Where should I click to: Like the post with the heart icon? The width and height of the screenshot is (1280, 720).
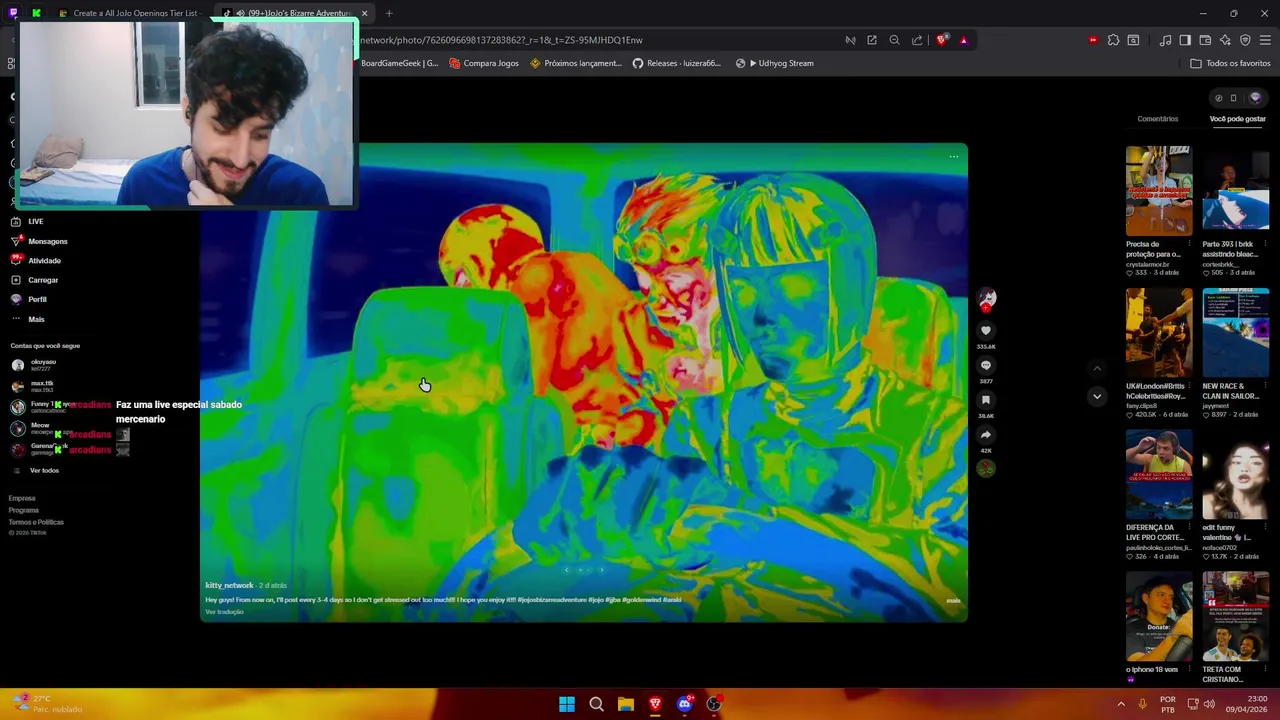985,330
